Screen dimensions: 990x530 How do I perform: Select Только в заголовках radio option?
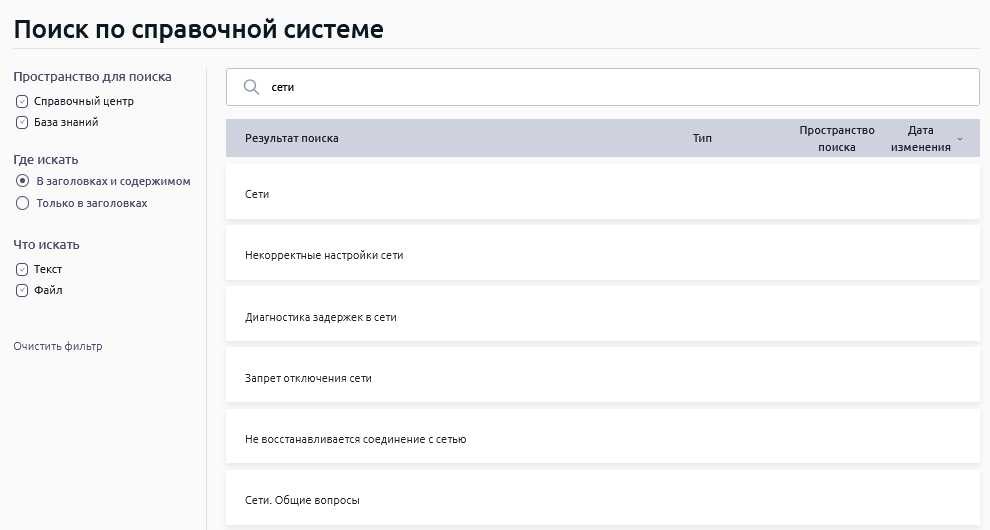(22, 203)
